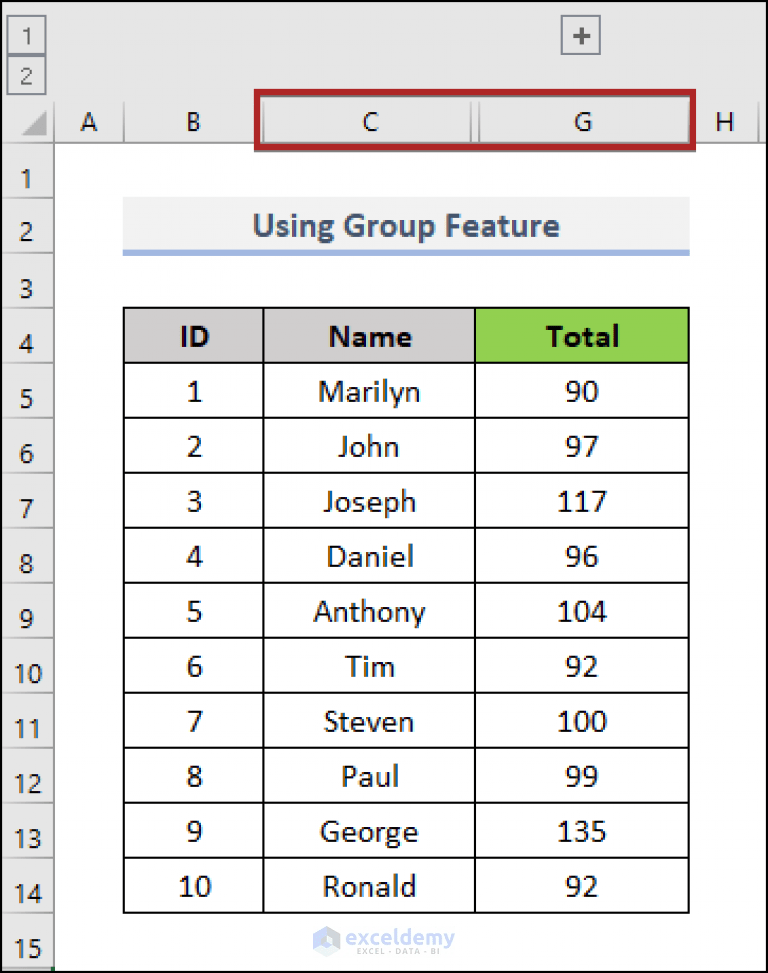Click the cell containing 'Marilyn'
The height and width of the screenshot is (973, 768).
pos(368,391)
